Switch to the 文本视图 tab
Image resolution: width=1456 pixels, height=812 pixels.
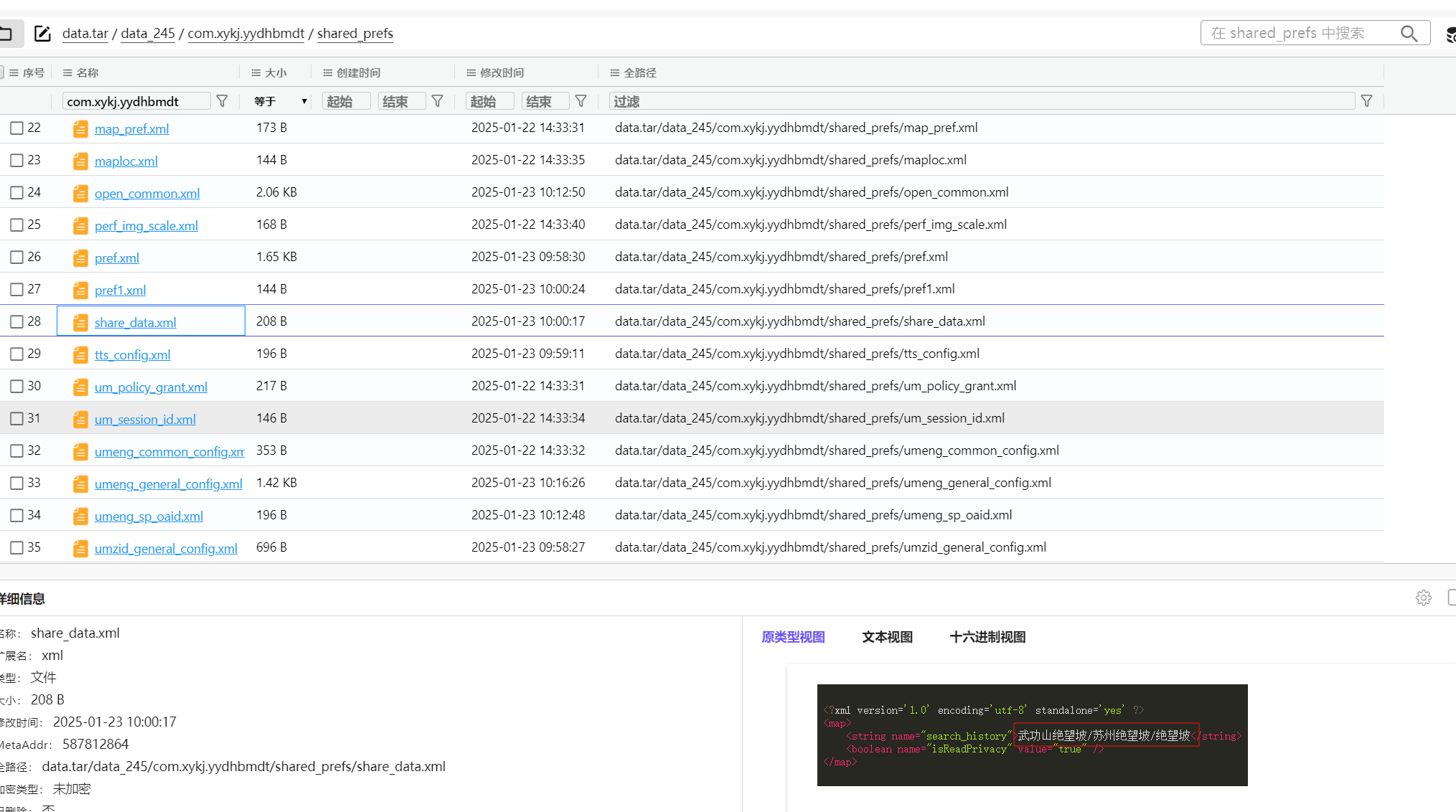[887, 637]
